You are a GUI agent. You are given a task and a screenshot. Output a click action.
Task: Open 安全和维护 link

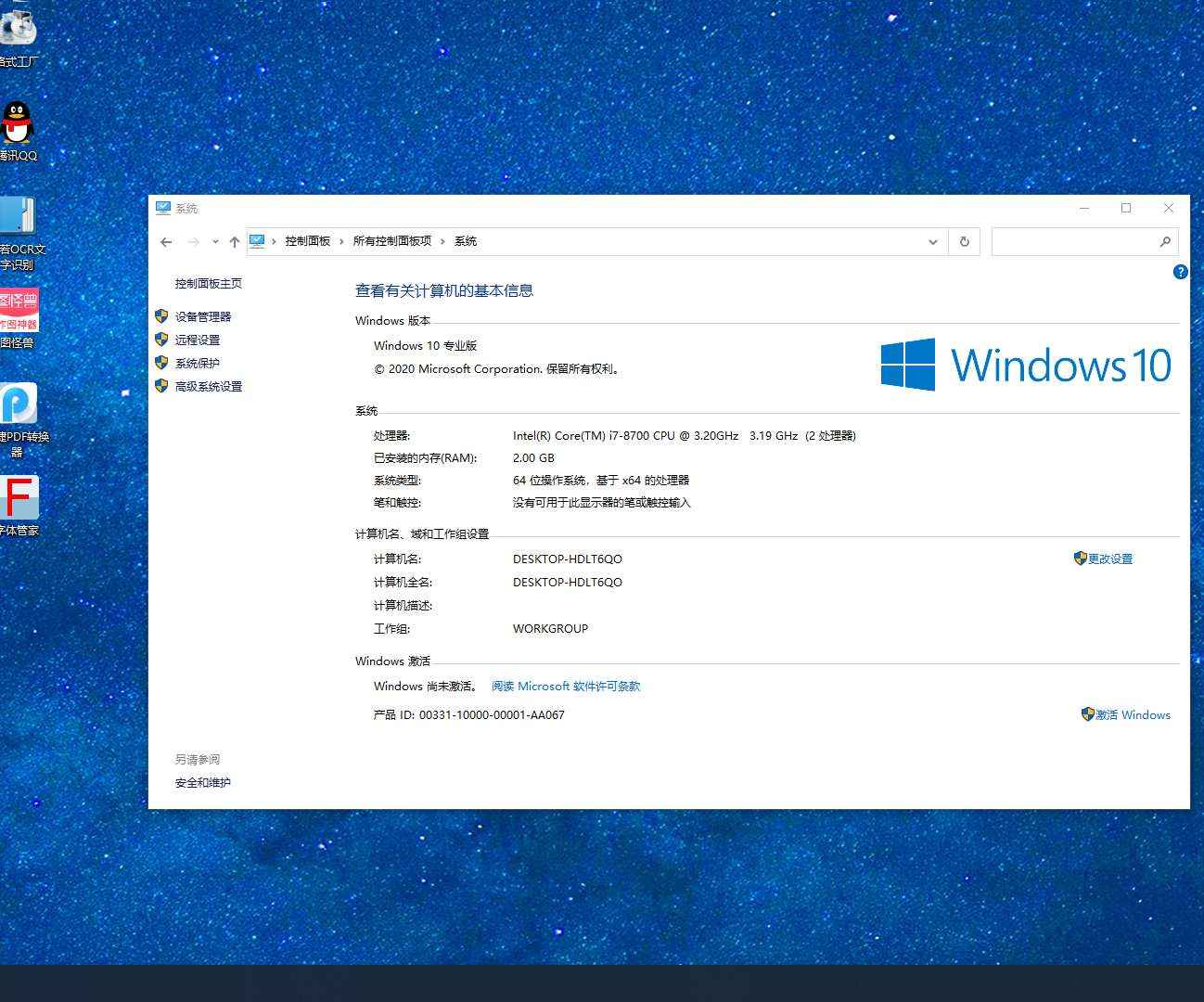tap(203, 783)
